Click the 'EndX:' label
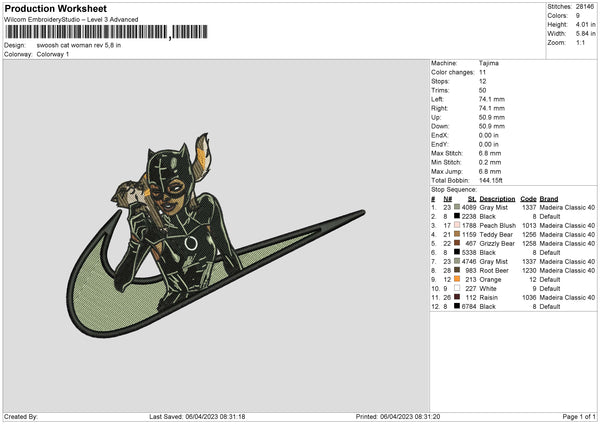 pos(440,135)
